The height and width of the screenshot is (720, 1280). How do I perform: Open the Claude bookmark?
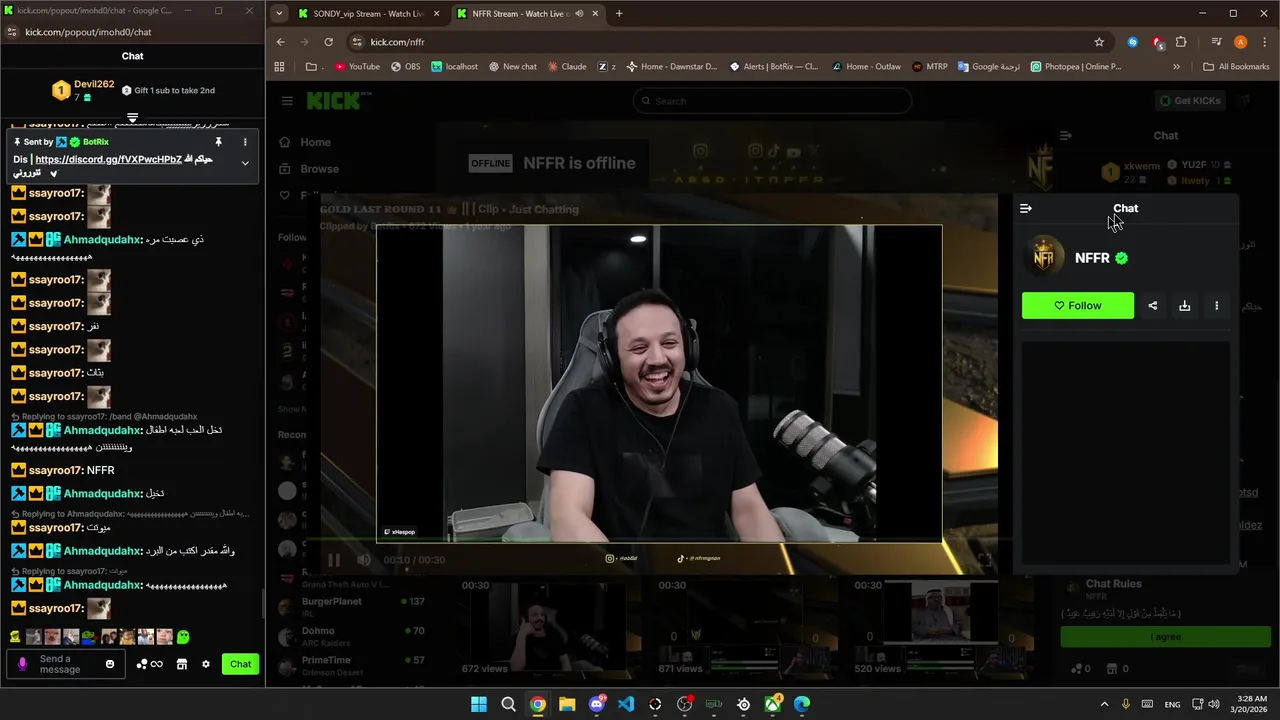click(x=566, y=67)
